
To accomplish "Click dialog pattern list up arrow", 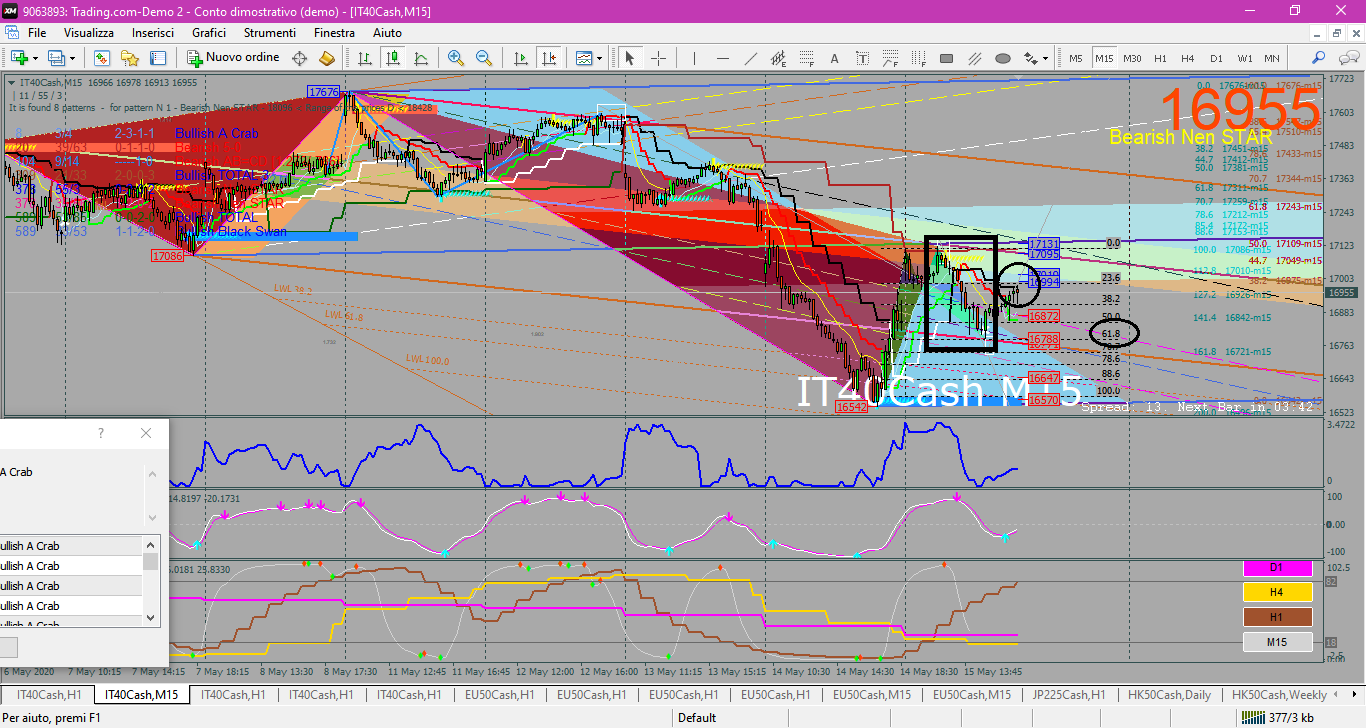I will (x=151, y=544).
